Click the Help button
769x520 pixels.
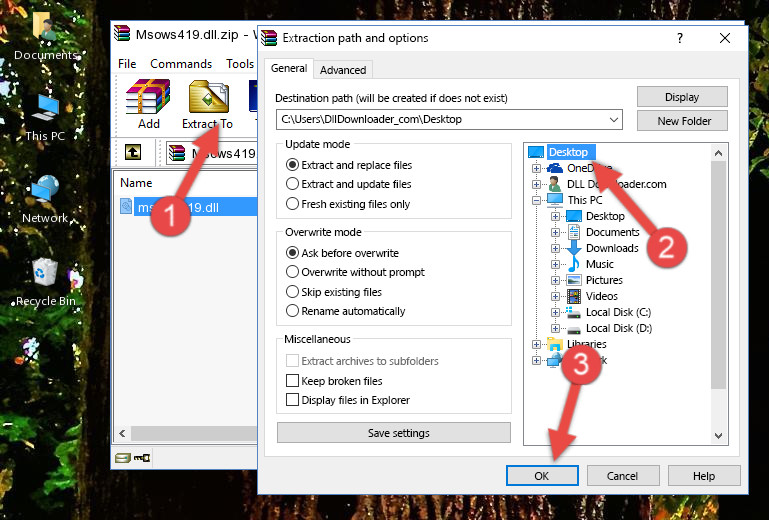(x=704, y=476)
